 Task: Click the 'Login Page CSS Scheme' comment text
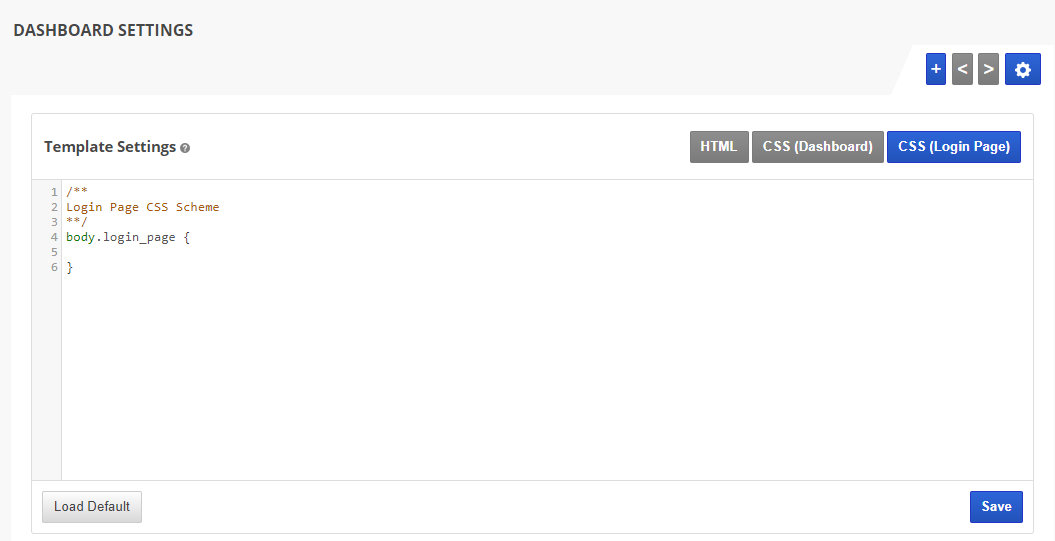pyautogui.click(x=142, y=208)
